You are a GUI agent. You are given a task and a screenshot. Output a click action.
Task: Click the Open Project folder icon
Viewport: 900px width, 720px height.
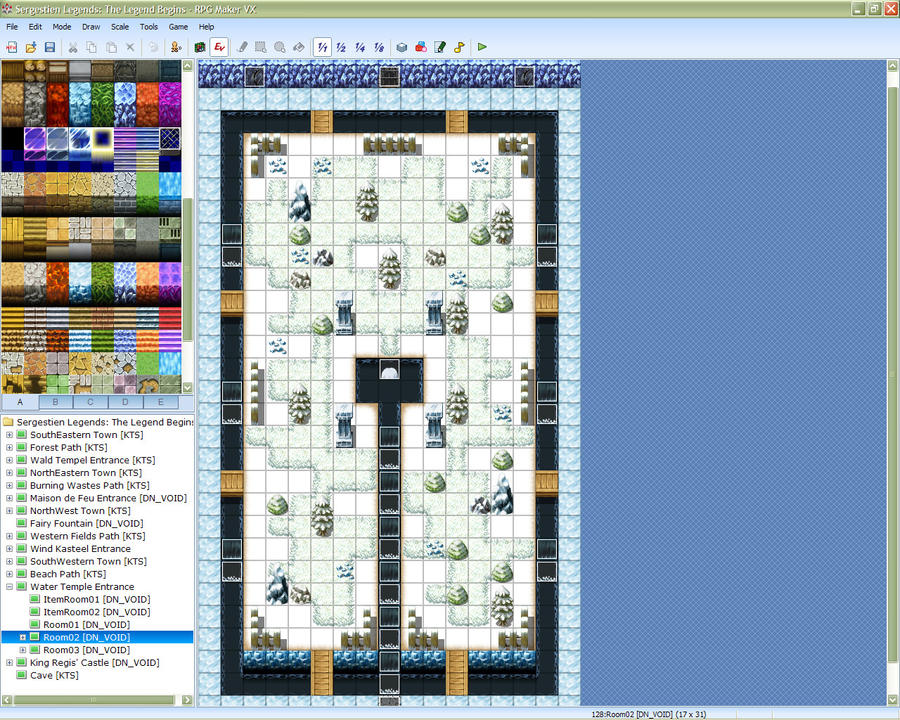(30, 47)
